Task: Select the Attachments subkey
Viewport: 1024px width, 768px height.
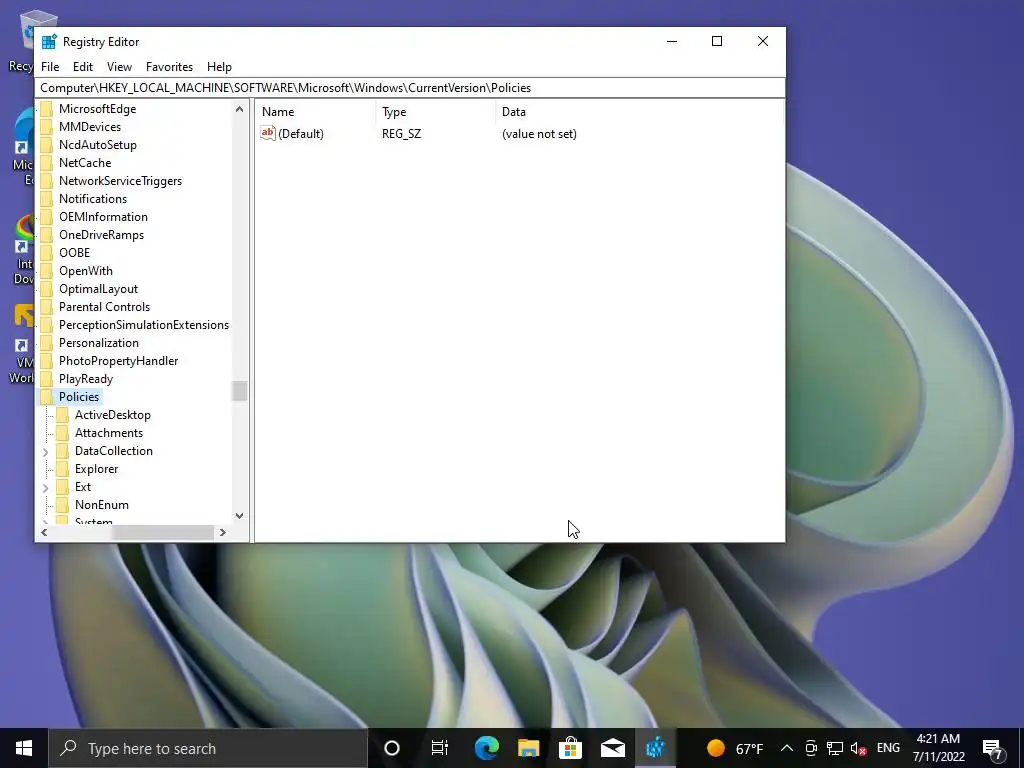Action: [108, 433]
